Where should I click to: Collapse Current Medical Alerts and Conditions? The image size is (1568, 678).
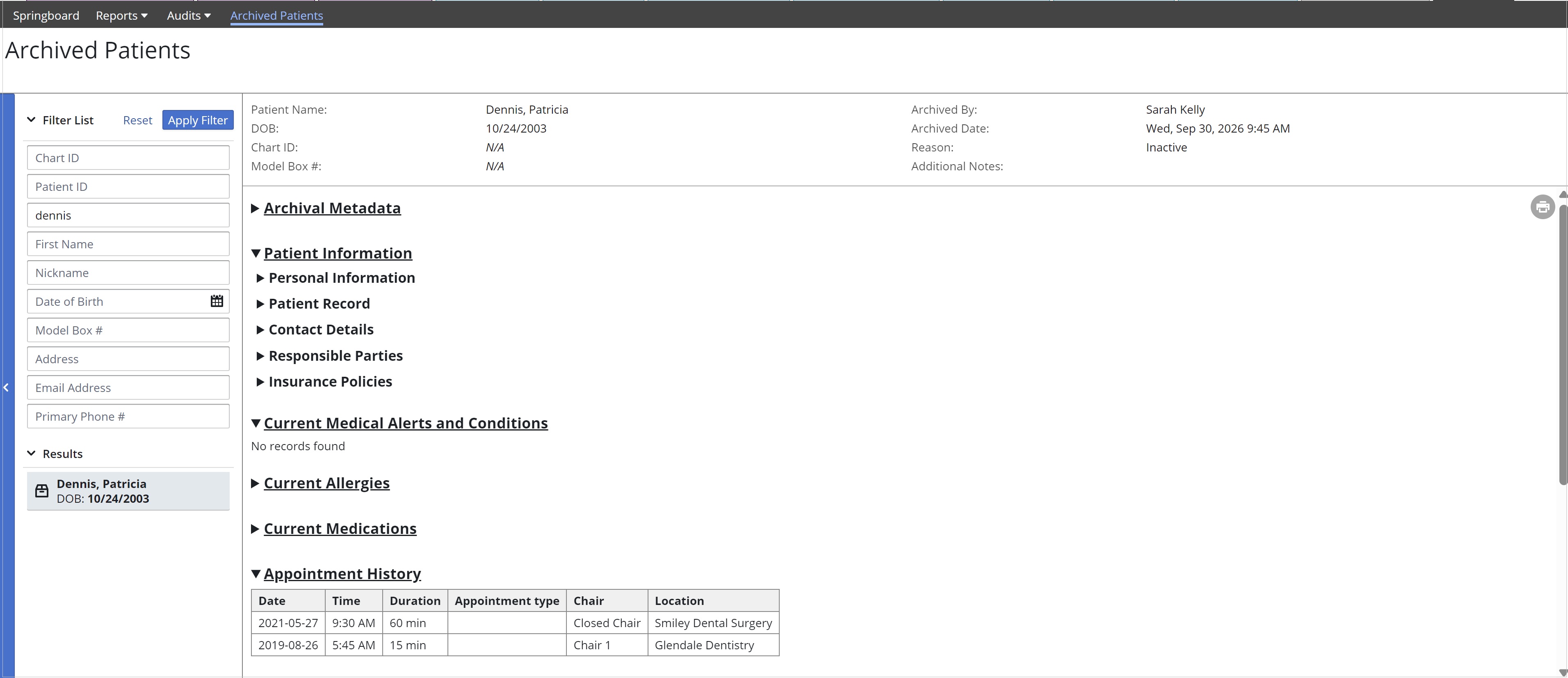click(399, 424)
